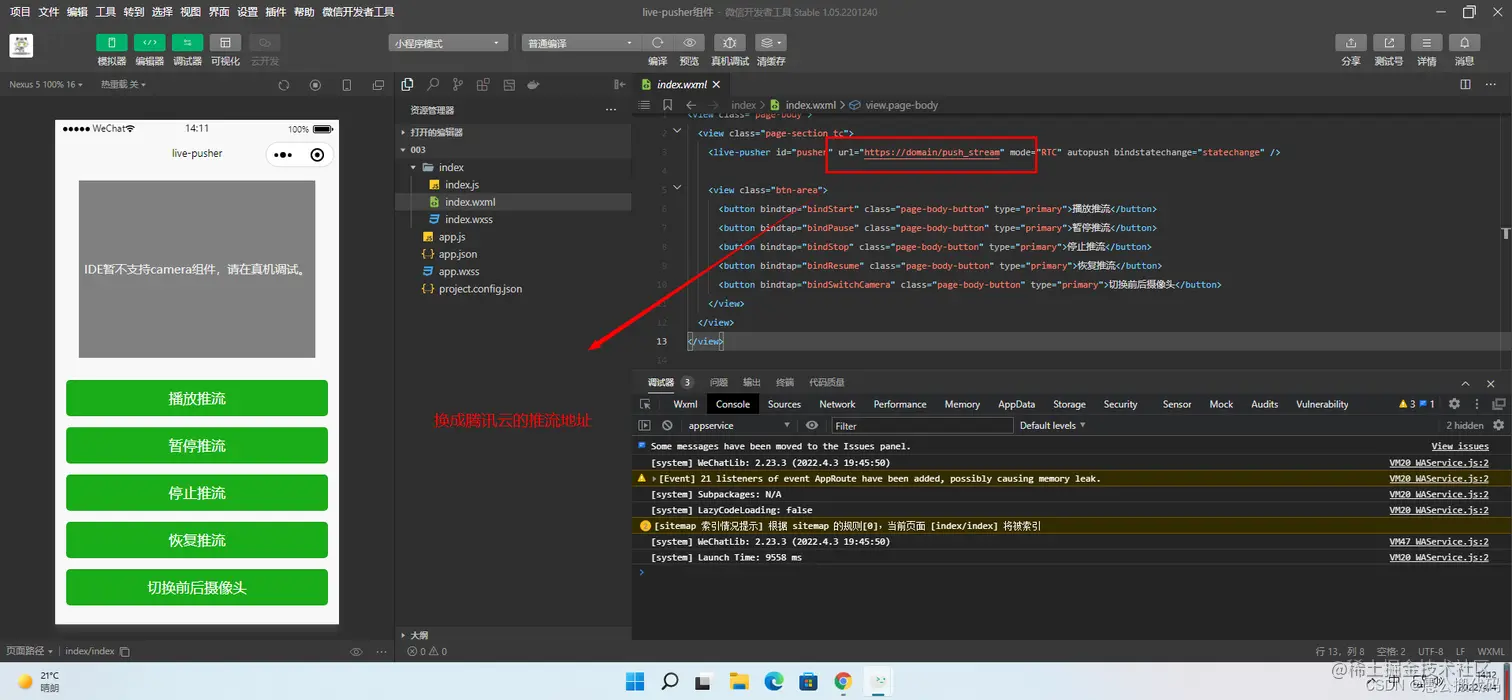Click the 清缓存 clear cache icon
The height and width of the screenshot is (700, 1512).
click(770, 43)
